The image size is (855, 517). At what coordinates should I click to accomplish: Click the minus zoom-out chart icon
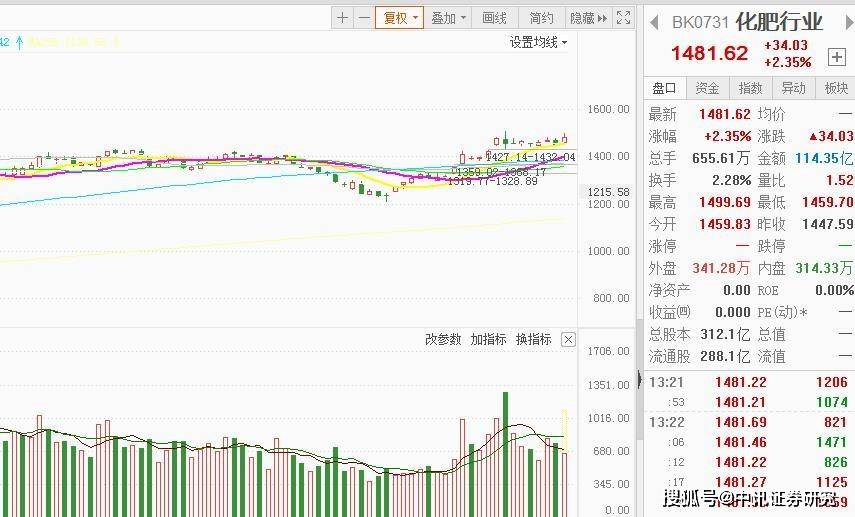364,18
